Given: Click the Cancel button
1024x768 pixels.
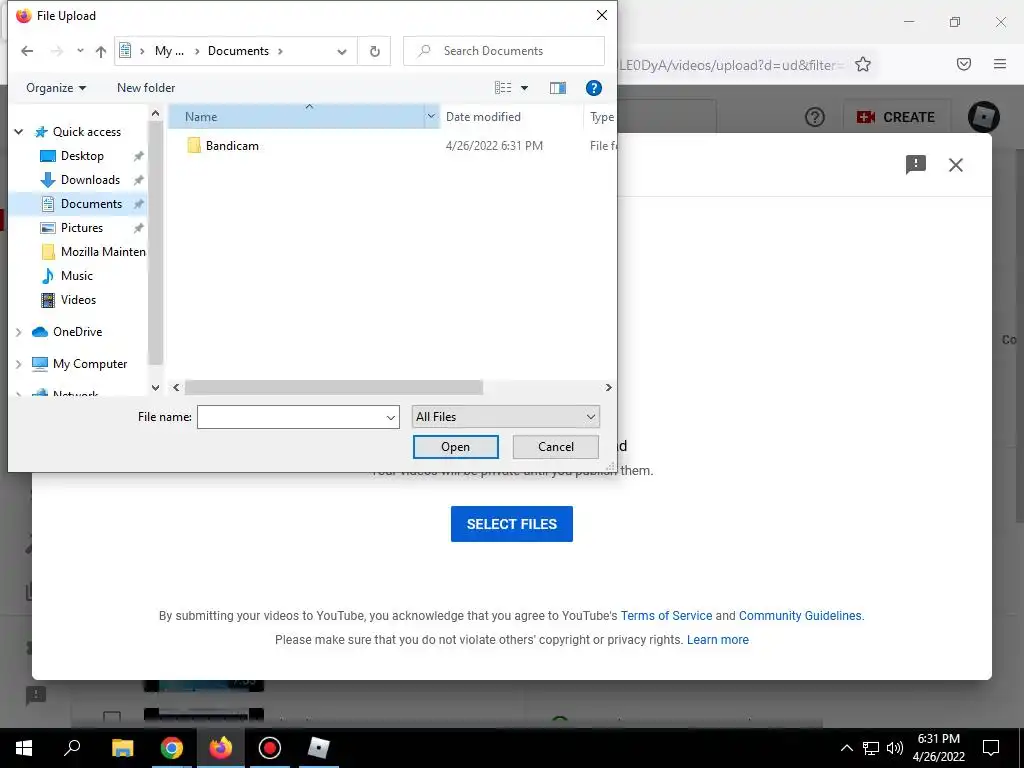Looking at the screenshot, I should [x=556, y=447].
